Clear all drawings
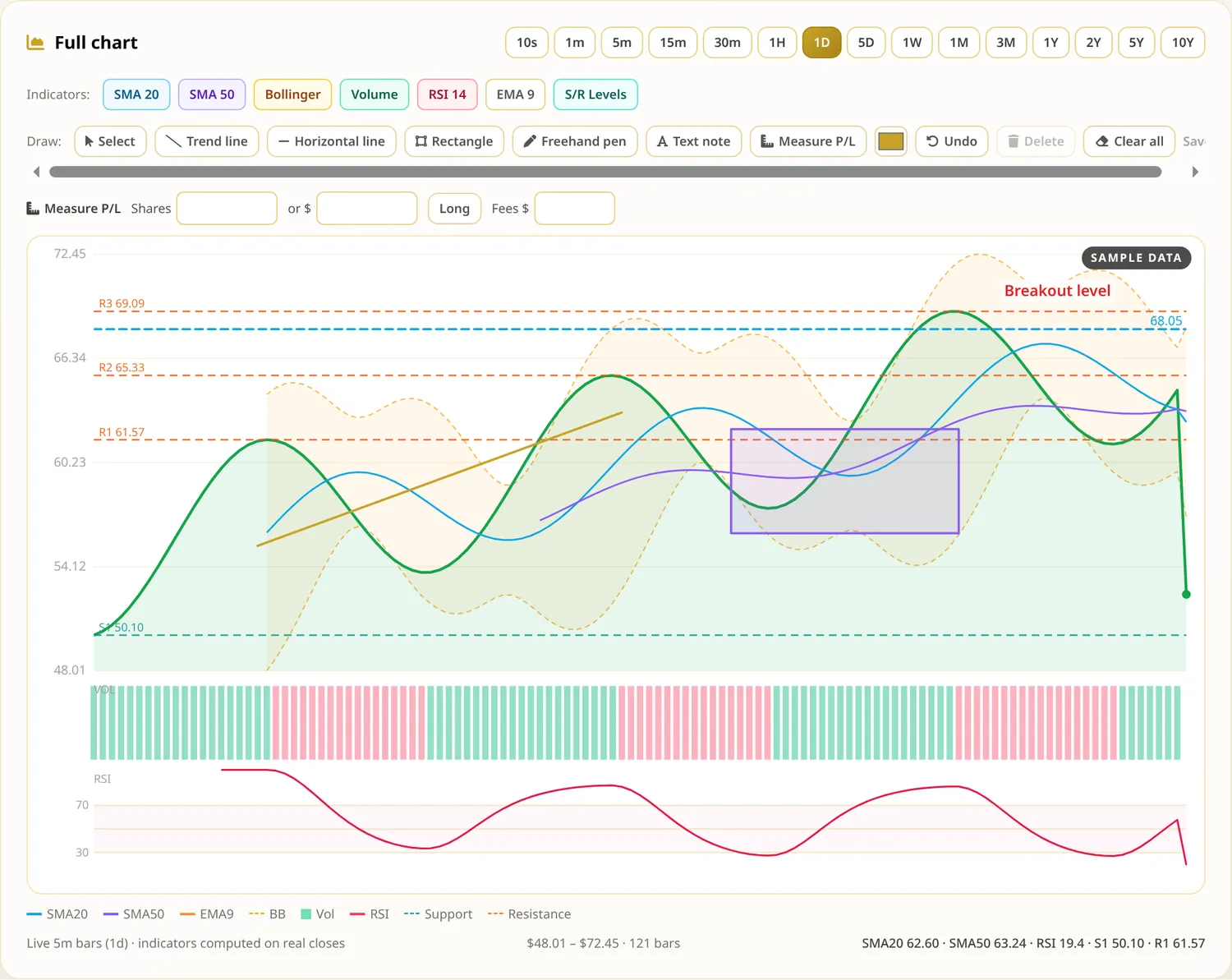1232x980 pixels. [x=1129, y=141]
